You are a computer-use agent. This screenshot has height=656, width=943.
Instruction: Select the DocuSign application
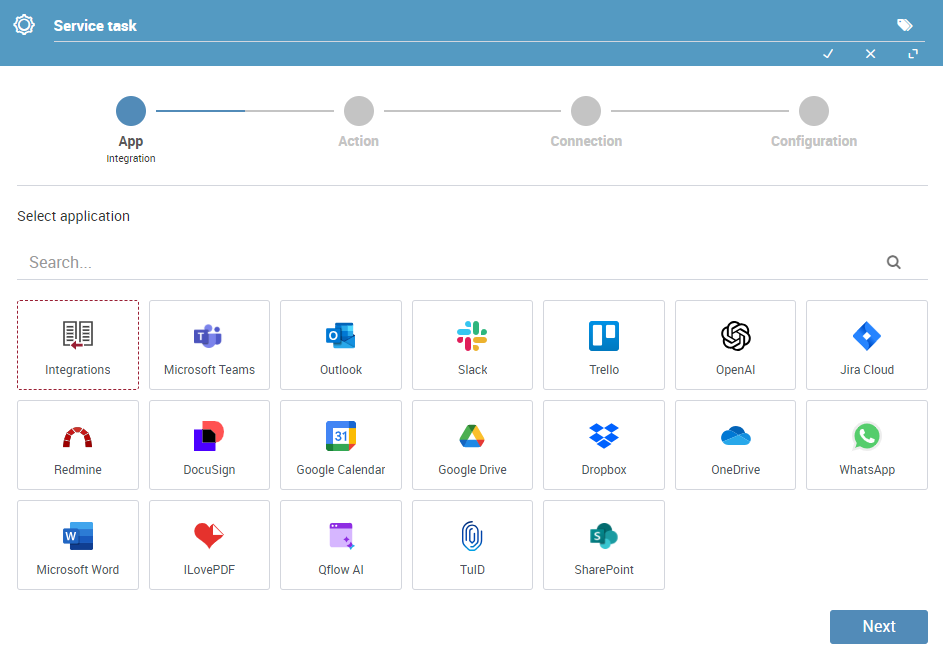coord(209,445)
